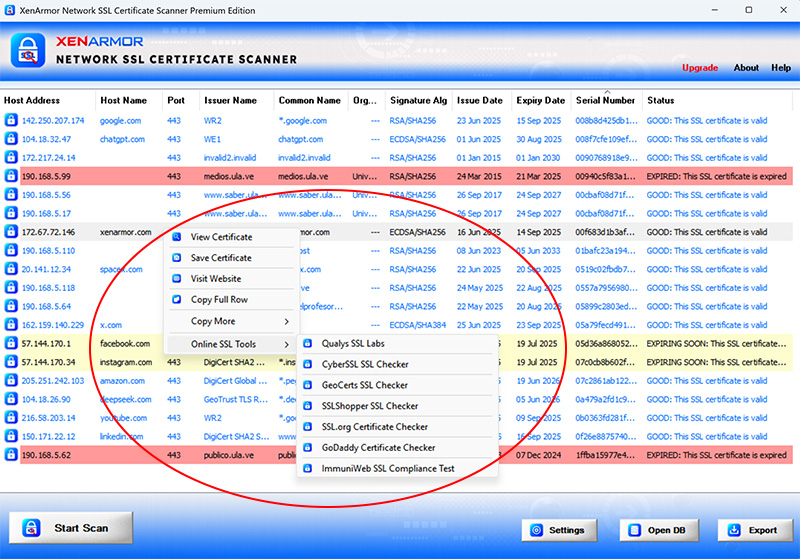Click the XenArmor SSL scanner logo
The height and width of the screenshot is (559, 800).
28,50
